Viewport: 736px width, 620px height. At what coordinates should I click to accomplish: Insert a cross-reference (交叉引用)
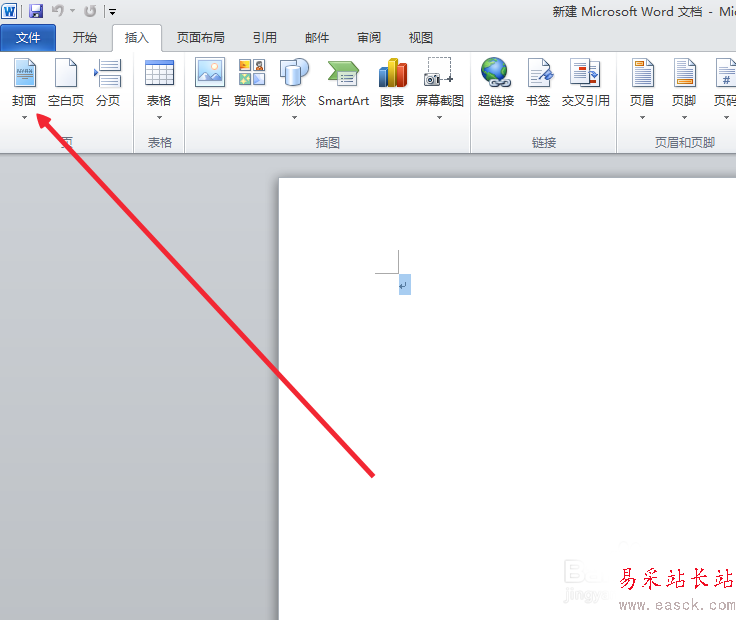coord(586,84)
